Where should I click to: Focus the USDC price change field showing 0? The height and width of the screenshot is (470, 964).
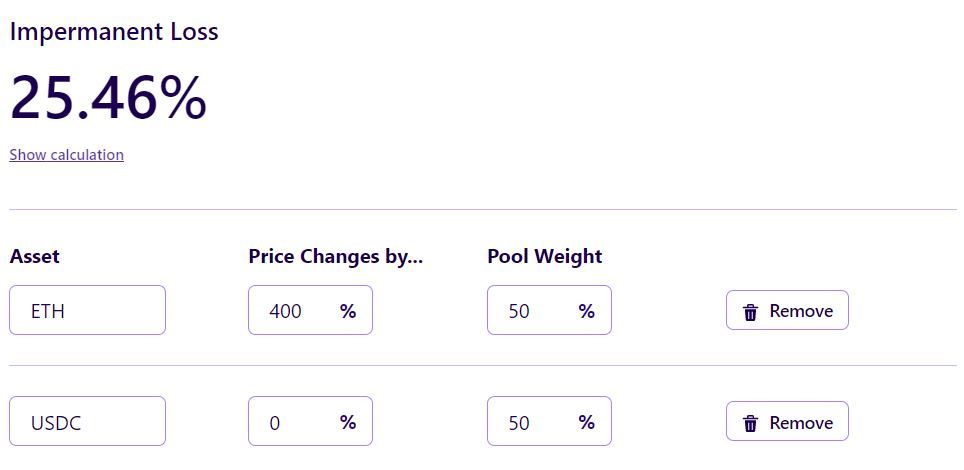click(291, 422)
